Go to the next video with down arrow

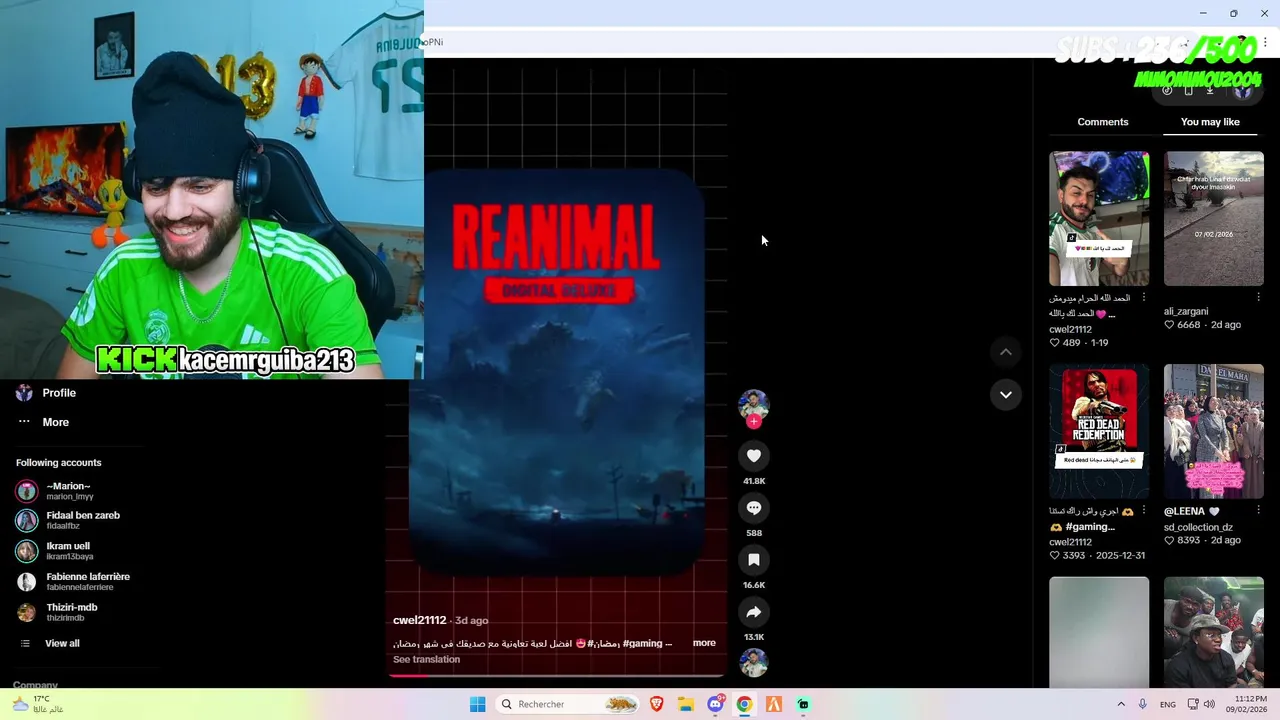point(1006,395)
